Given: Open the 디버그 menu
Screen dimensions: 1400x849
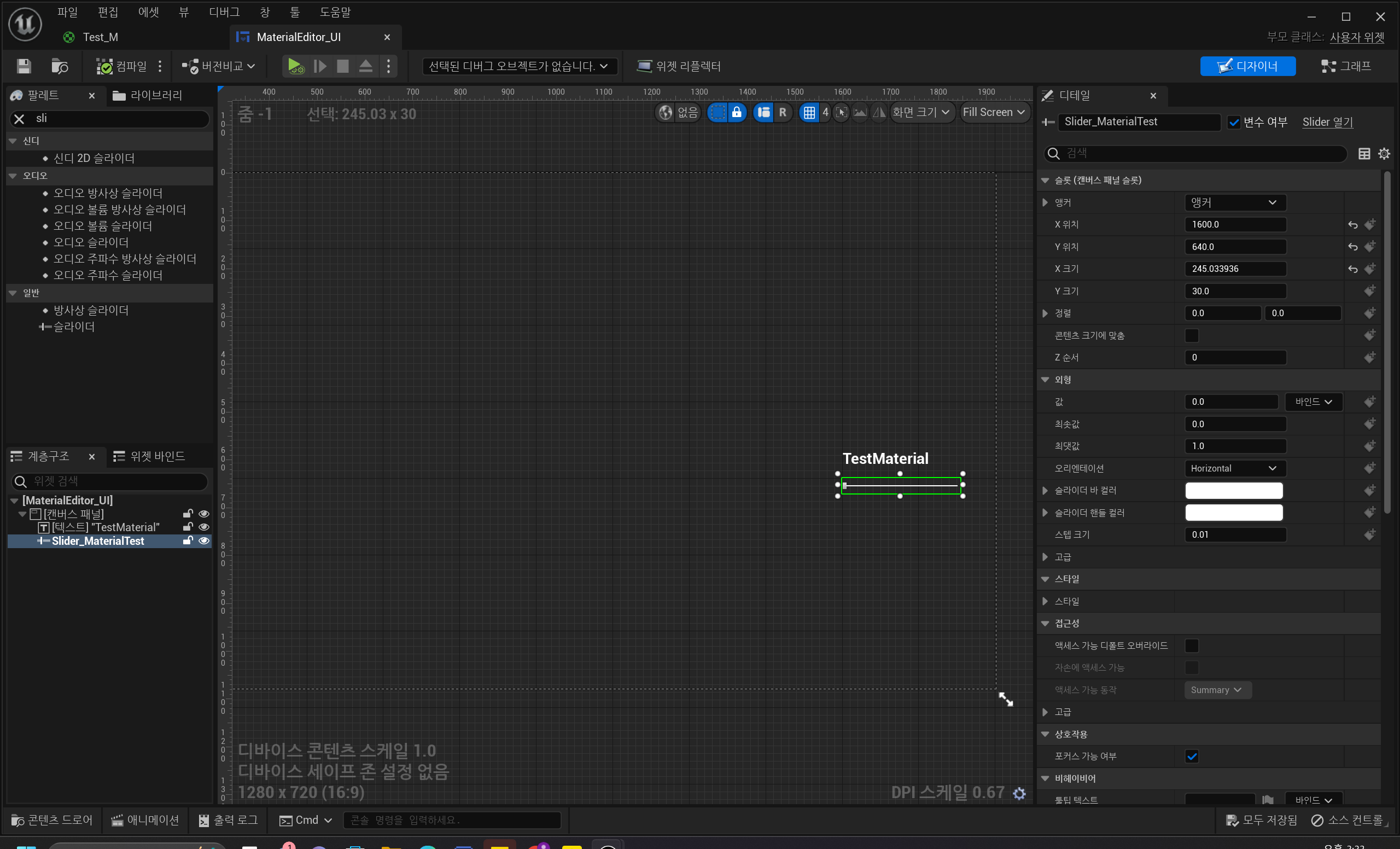Looking at the screenshot, I should pyautogui.click(x=224, y=12).
